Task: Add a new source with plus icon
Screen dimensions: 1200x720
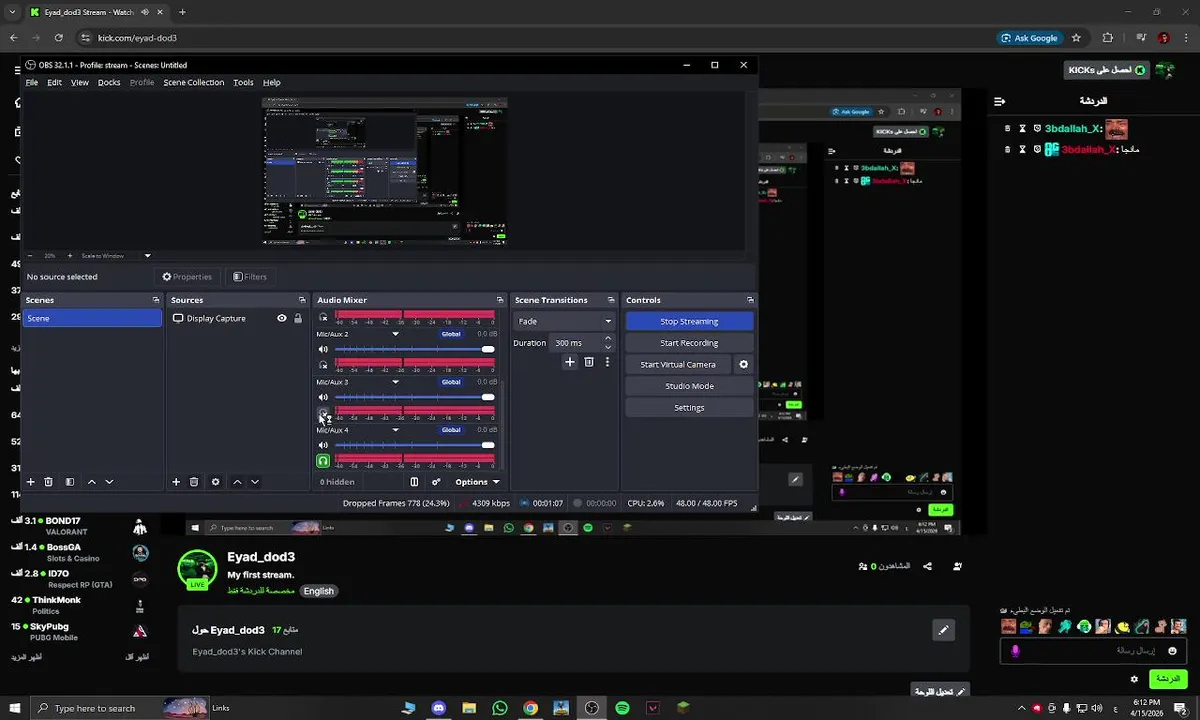Action: (176, 482)
